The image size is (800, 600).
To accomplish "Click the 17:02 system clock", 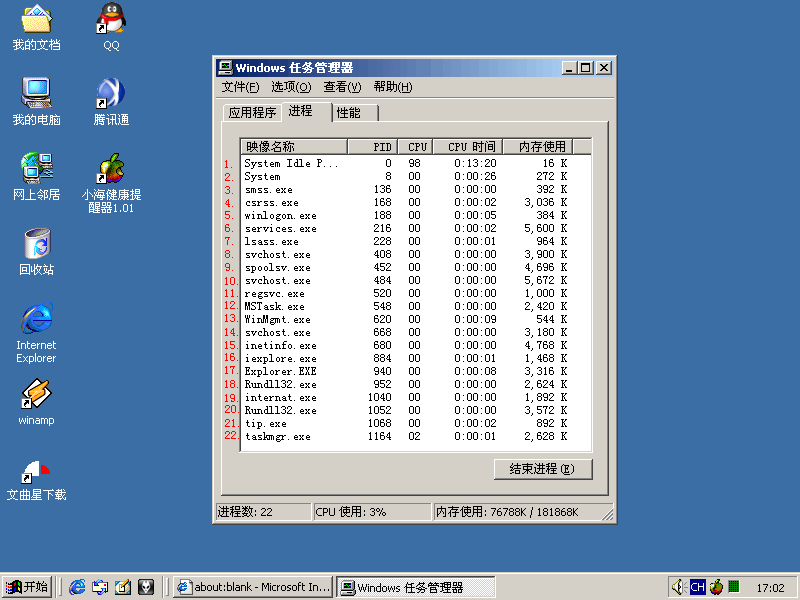I will coord(770,588).
